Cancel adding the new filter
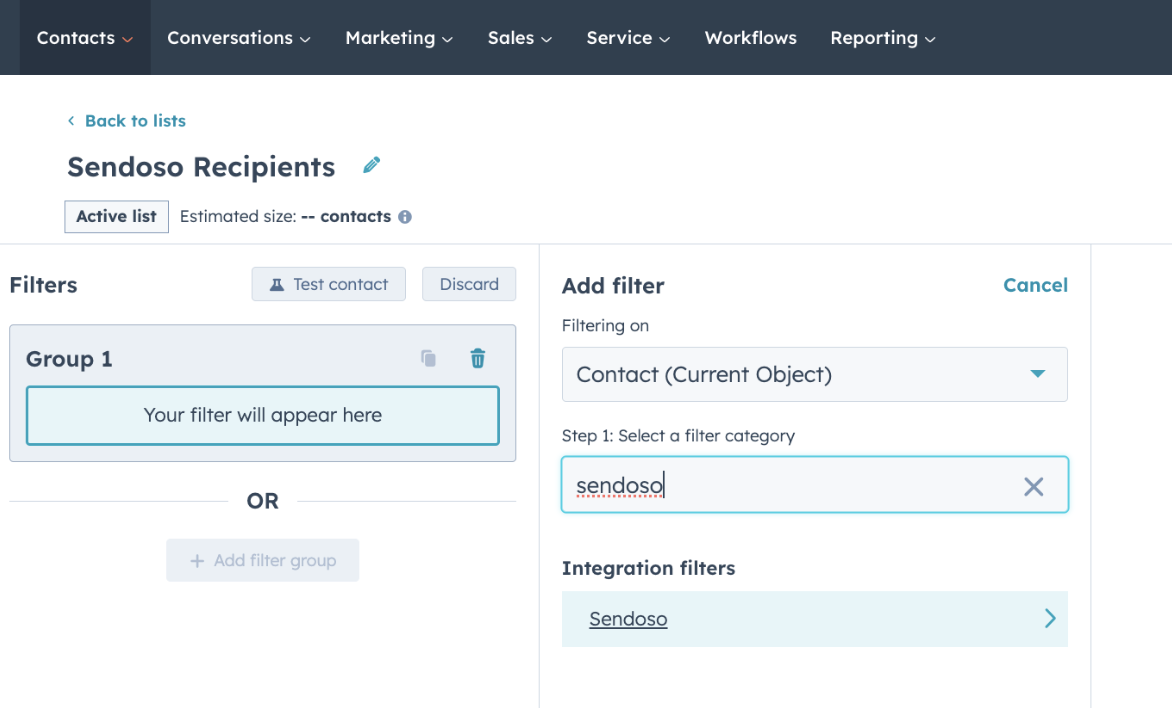Image resolution: width=1172 pixels, height=708 pixels. click(1035, 285)
